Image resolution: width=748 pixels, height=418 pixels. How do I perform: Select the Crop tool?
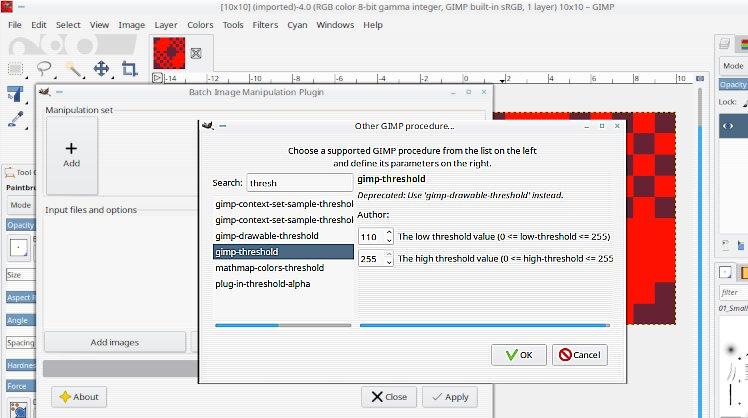(129, 69)
